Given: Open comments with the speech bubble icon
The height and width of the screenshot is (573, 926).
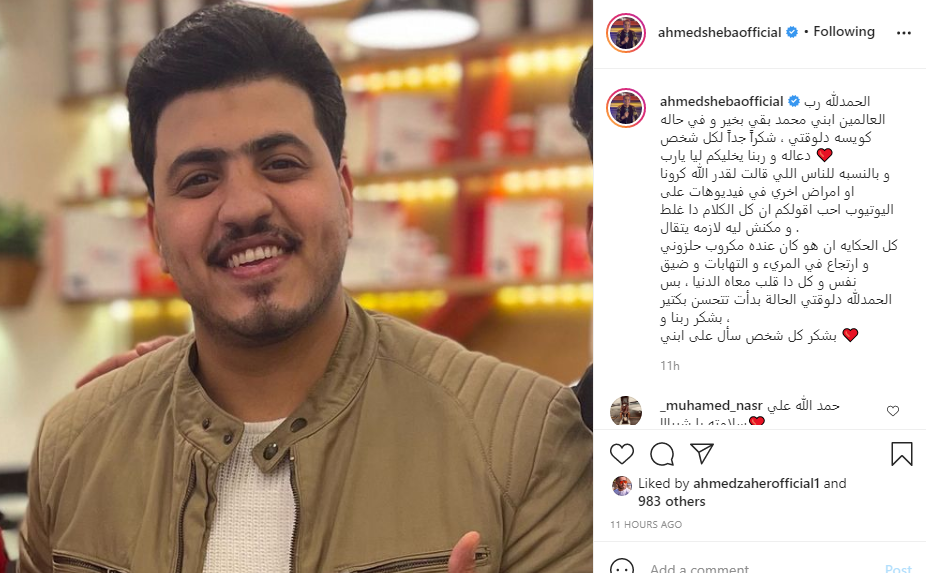Looking at the screenshot, I should click(x=662, y=454).
